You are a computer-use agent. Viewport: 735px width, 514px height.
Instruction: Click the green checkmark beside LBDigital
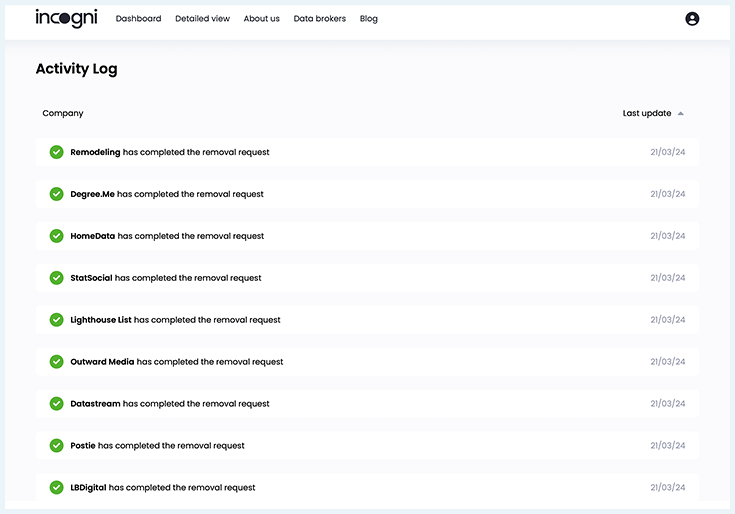pyautogui.click(x=57, y=488)
